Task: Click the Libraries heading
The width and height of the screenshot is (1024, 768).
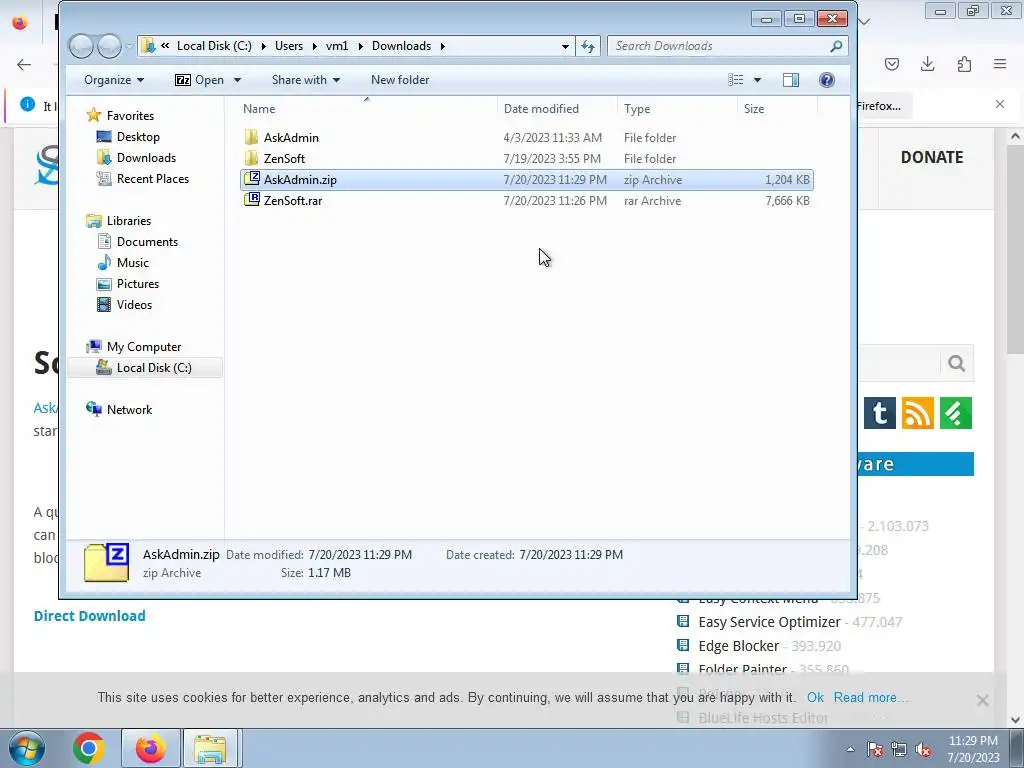Action: tap(129, 221)
